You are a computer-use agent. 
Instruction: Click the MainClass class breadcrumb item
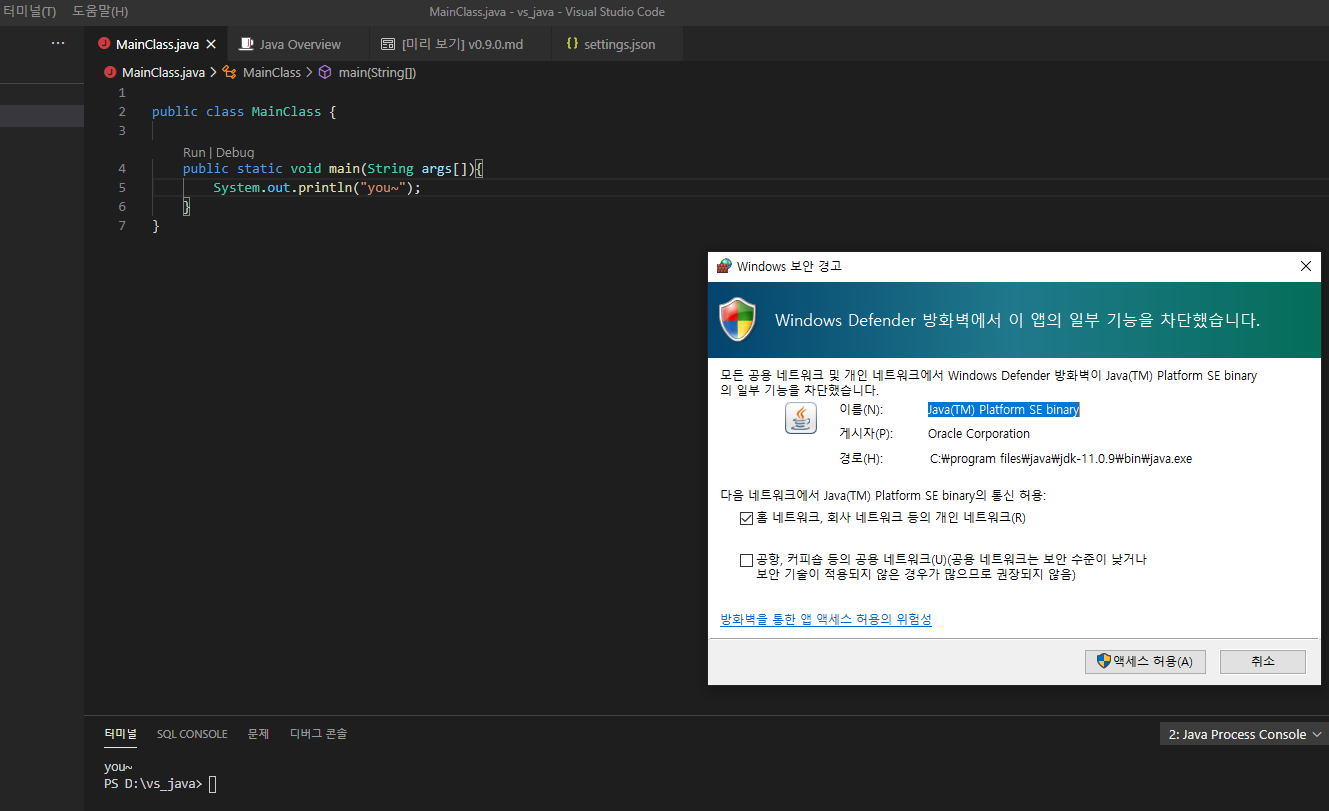pyautogui.click(x=272, y=72)
